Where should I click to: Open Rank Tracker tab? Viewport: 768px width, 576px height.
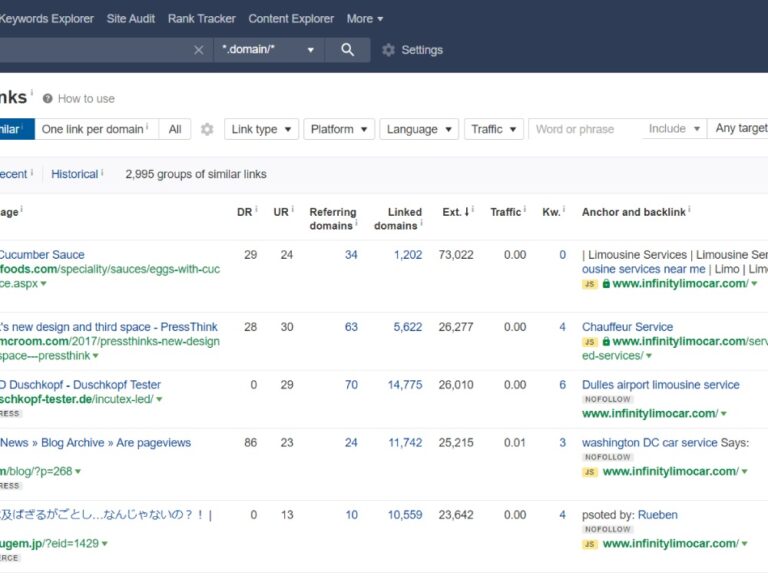[x=202, y=19]
